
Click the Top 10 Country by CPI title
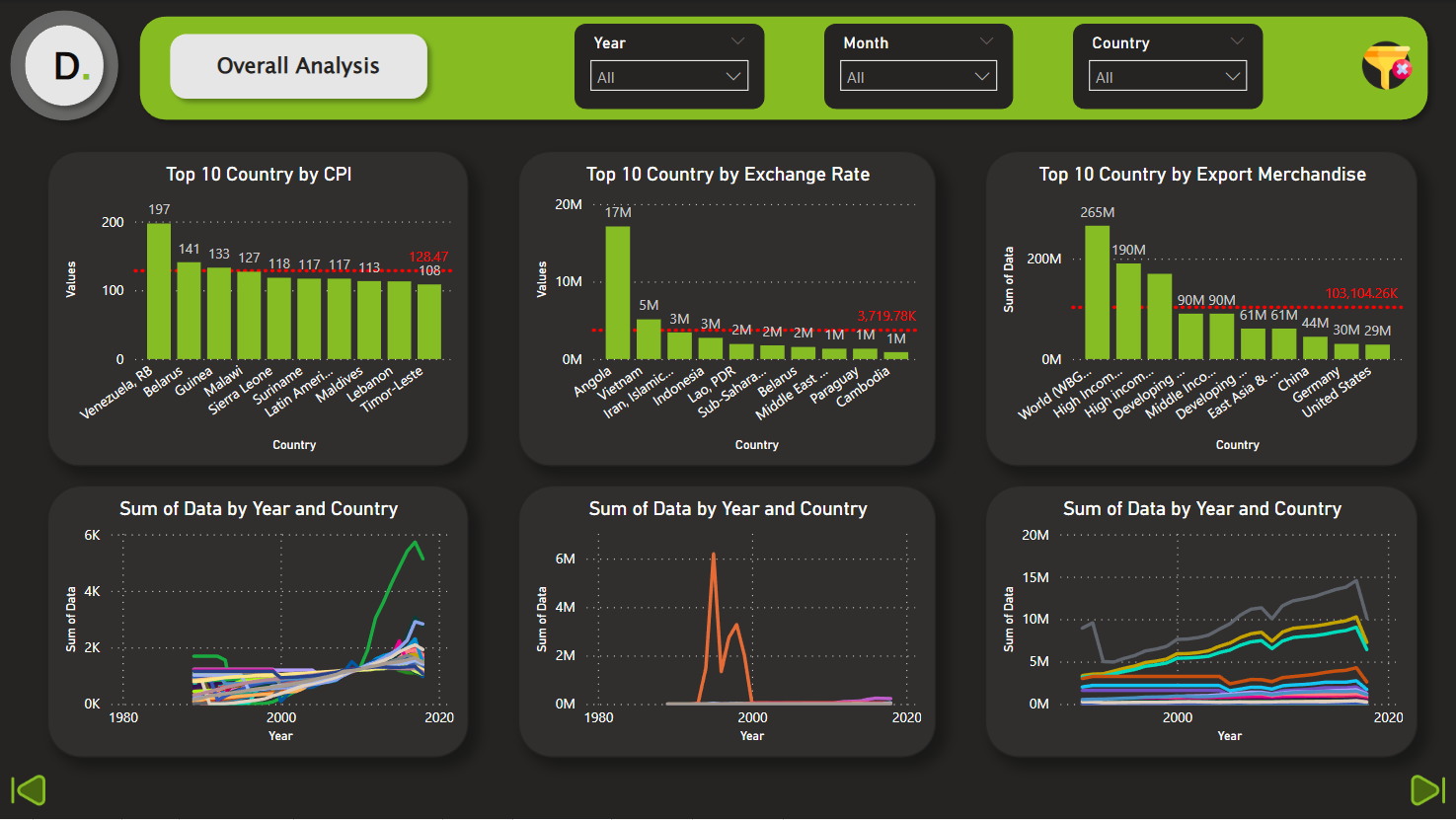[x=259, y=175]
